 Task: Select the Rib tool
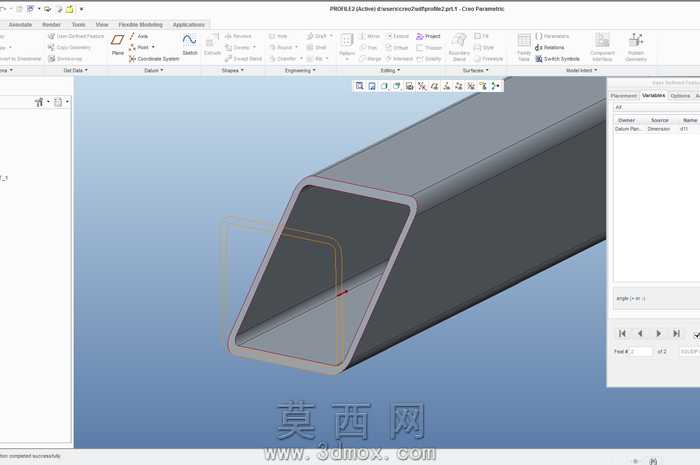click(315, 59)
